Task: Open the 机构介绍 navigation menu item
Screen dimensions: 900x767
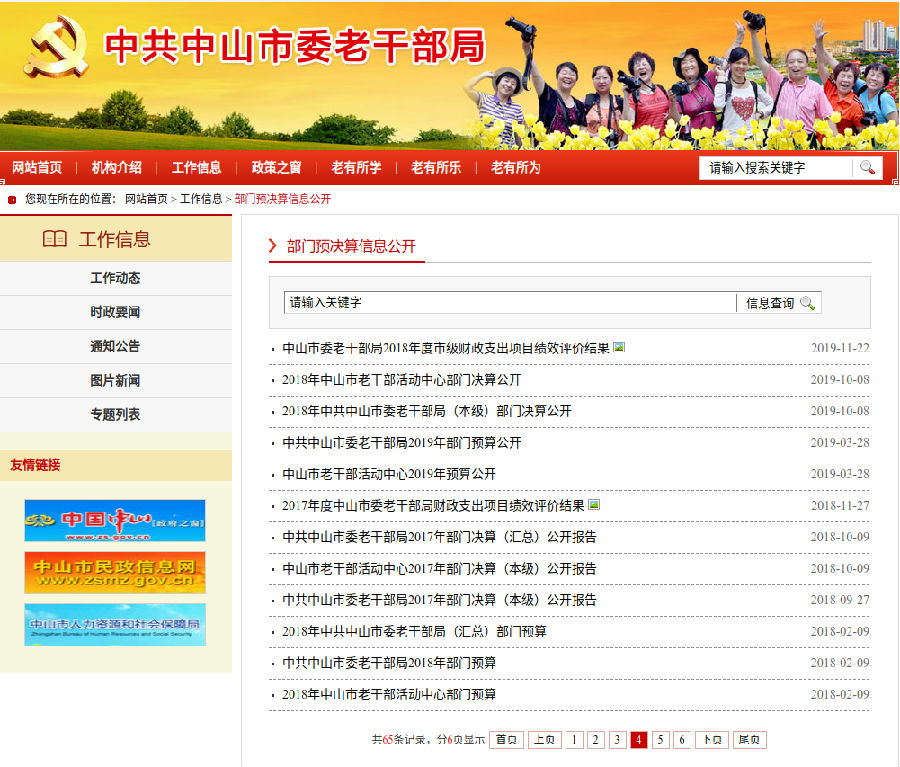Action: coord(117,168)
